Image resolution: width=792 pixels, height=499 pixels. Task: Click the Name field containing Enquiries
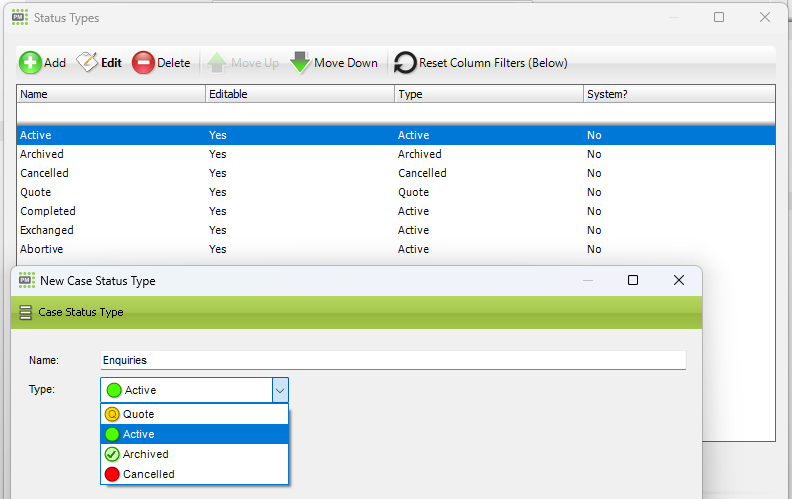click(x=393, y=360)
